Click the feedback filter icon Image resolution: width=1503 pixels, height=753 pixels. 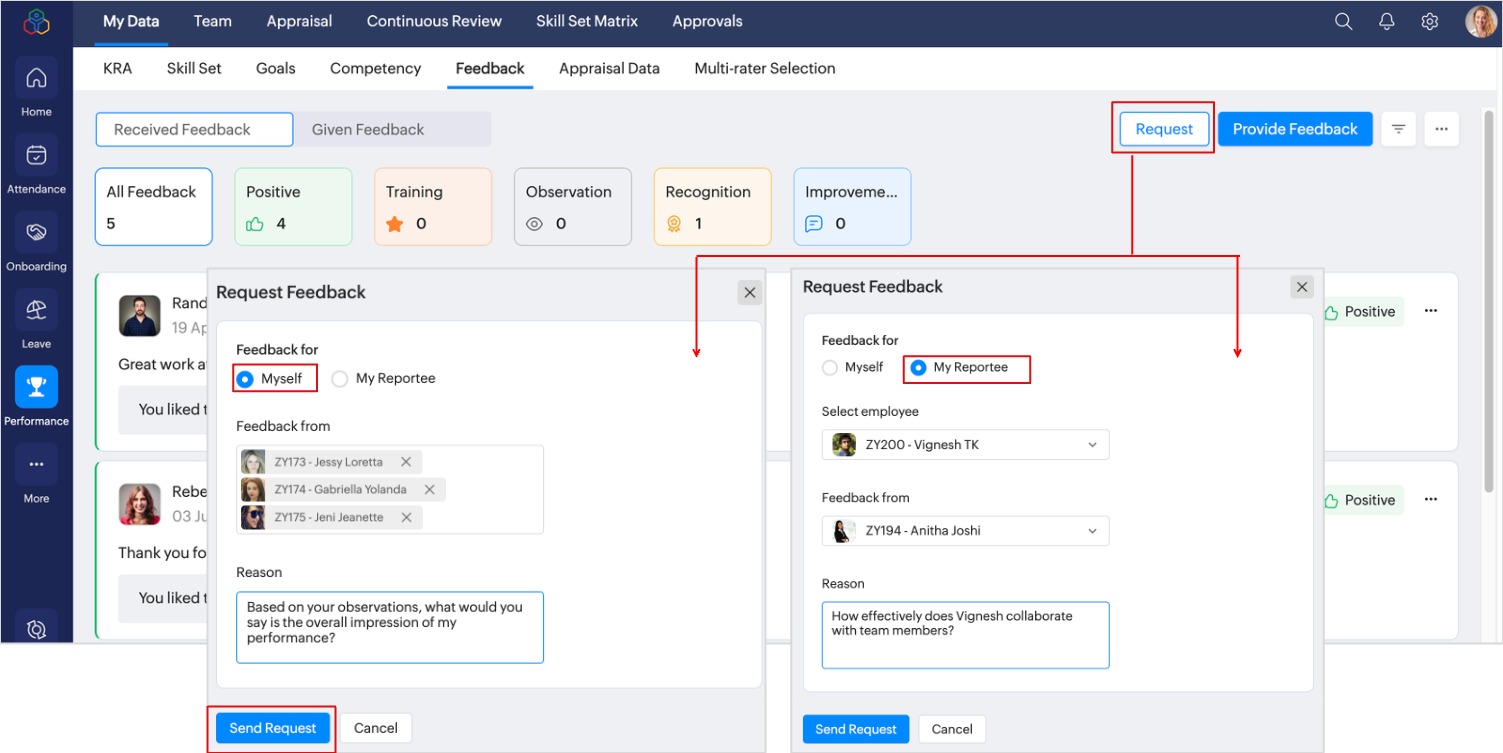[x=1398, y=129]
